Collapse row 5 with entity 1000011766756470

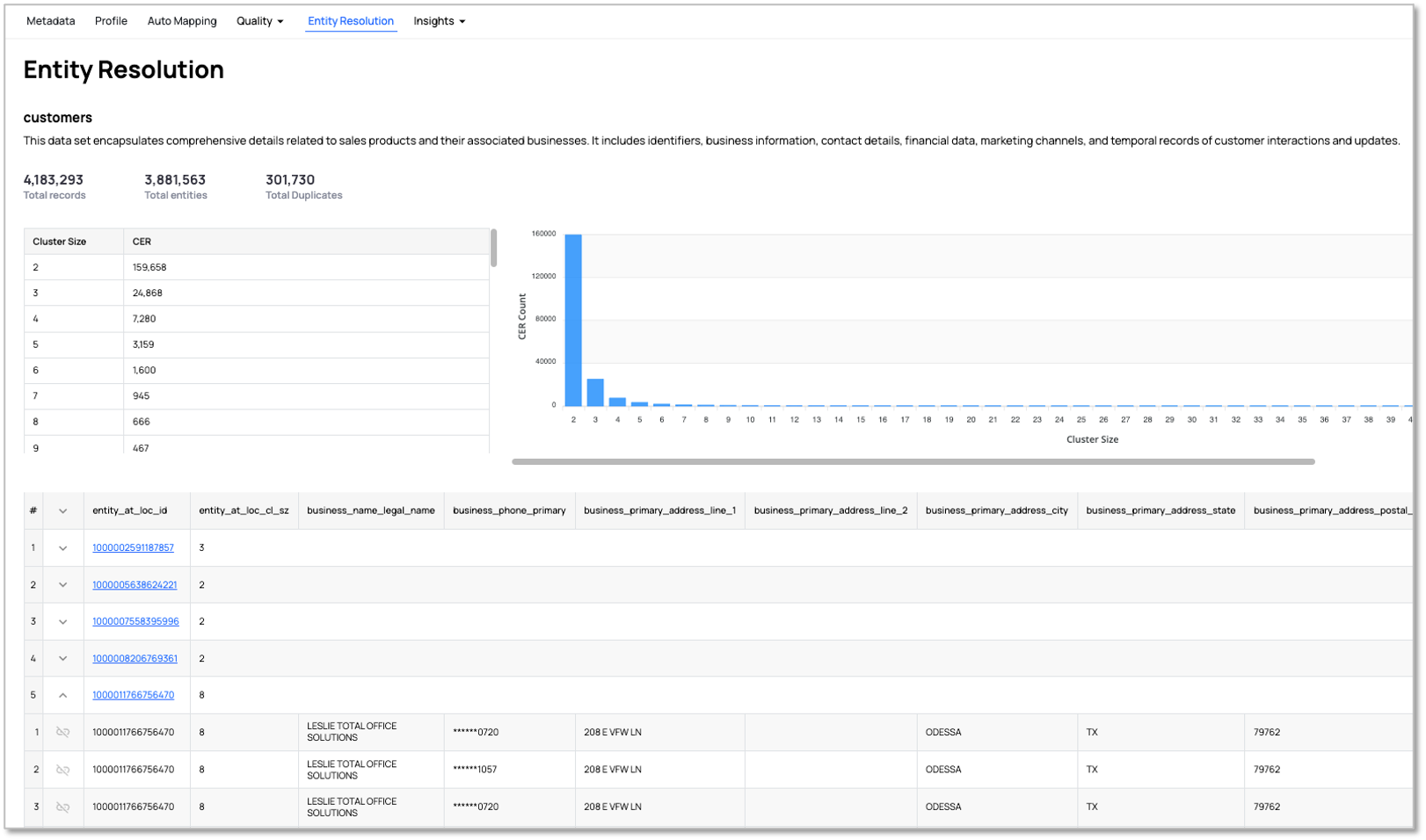pos(62,695)
